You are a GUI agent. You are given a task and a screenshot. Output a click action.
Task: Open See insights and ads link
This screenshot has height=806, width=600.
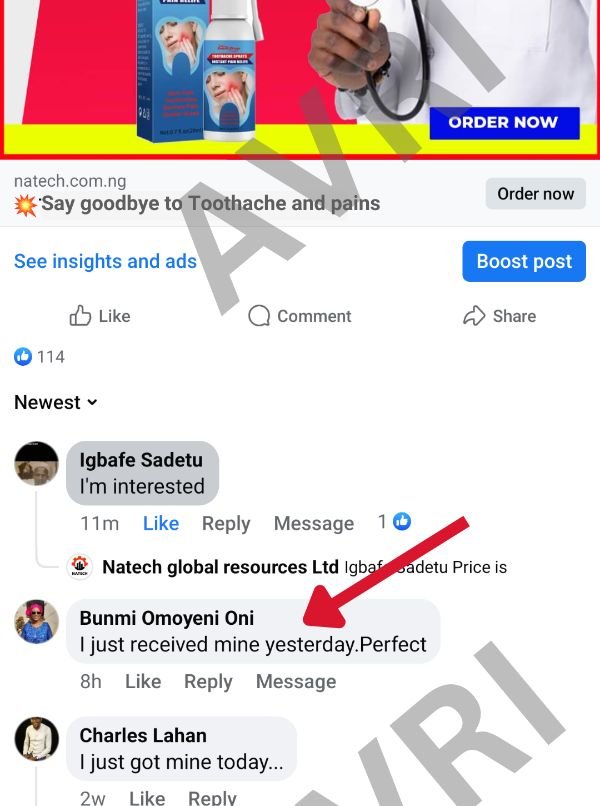point(105,261)
